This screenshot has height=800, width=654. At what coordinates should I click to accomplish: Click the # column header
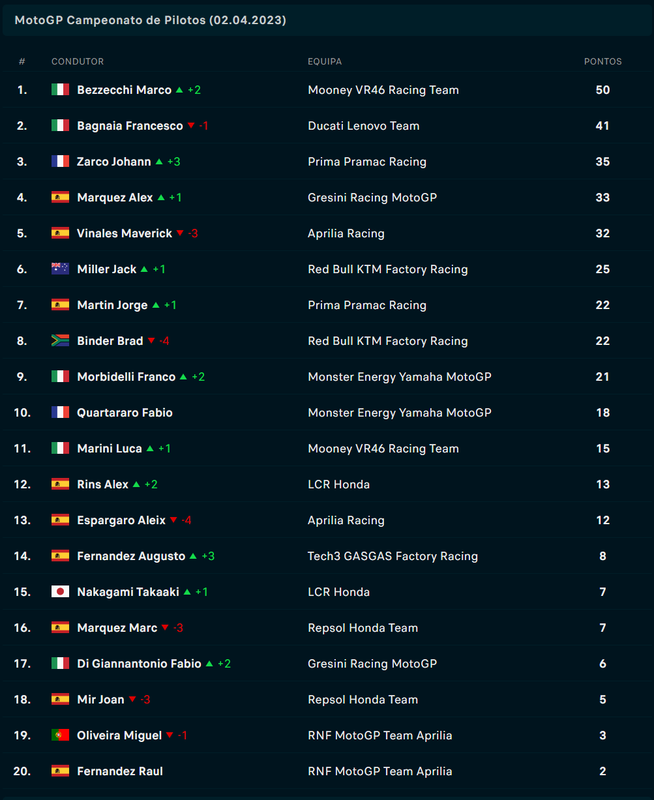click(22, 61)
